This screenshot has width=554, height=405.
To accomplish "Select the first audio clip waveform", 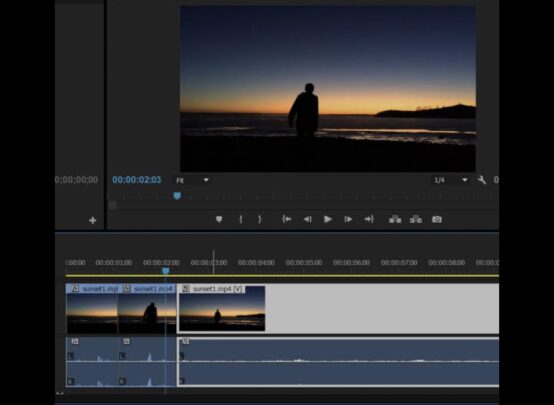I will point(92,362).
